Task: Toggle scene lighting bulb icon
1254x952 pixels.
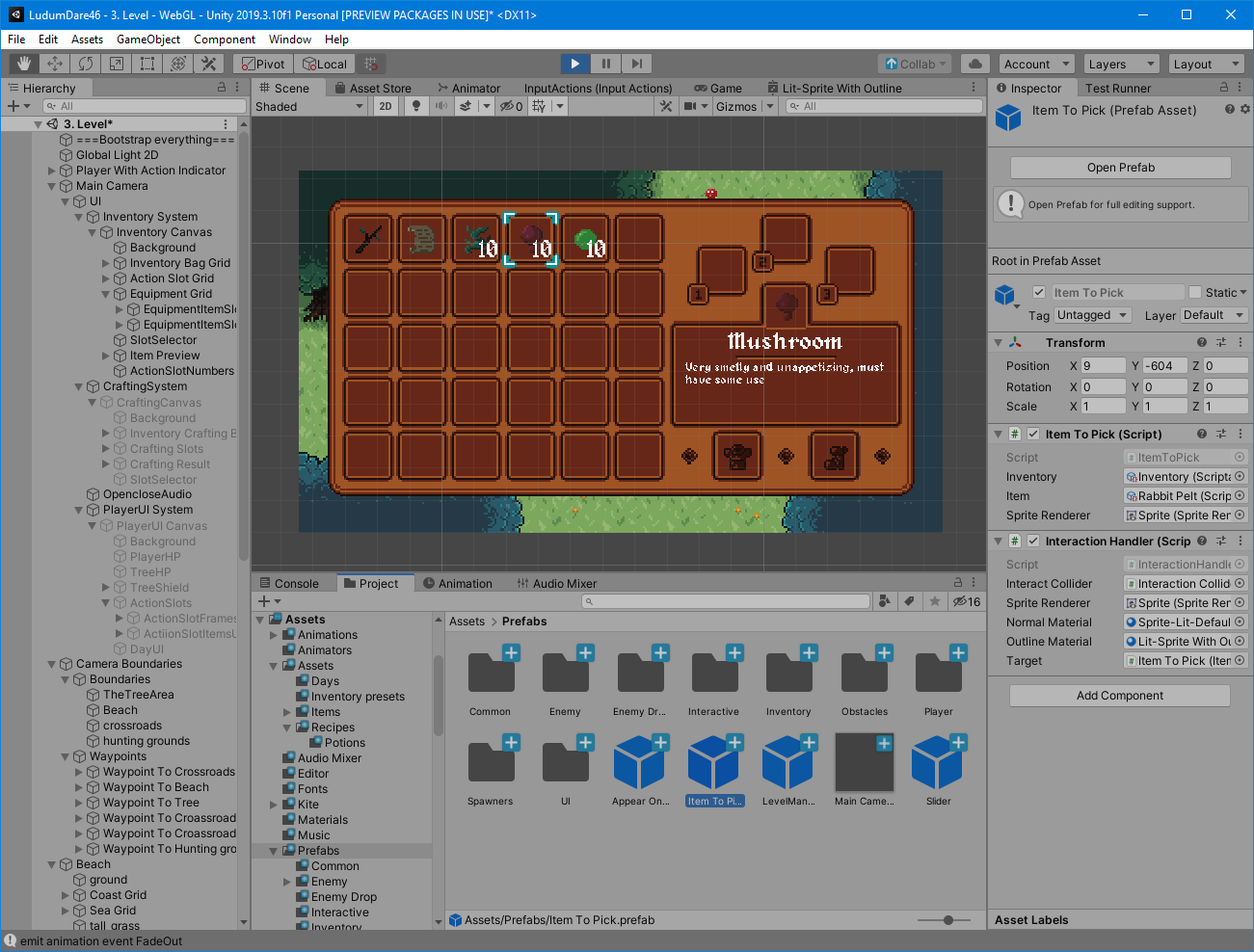Action: point(416,106)
